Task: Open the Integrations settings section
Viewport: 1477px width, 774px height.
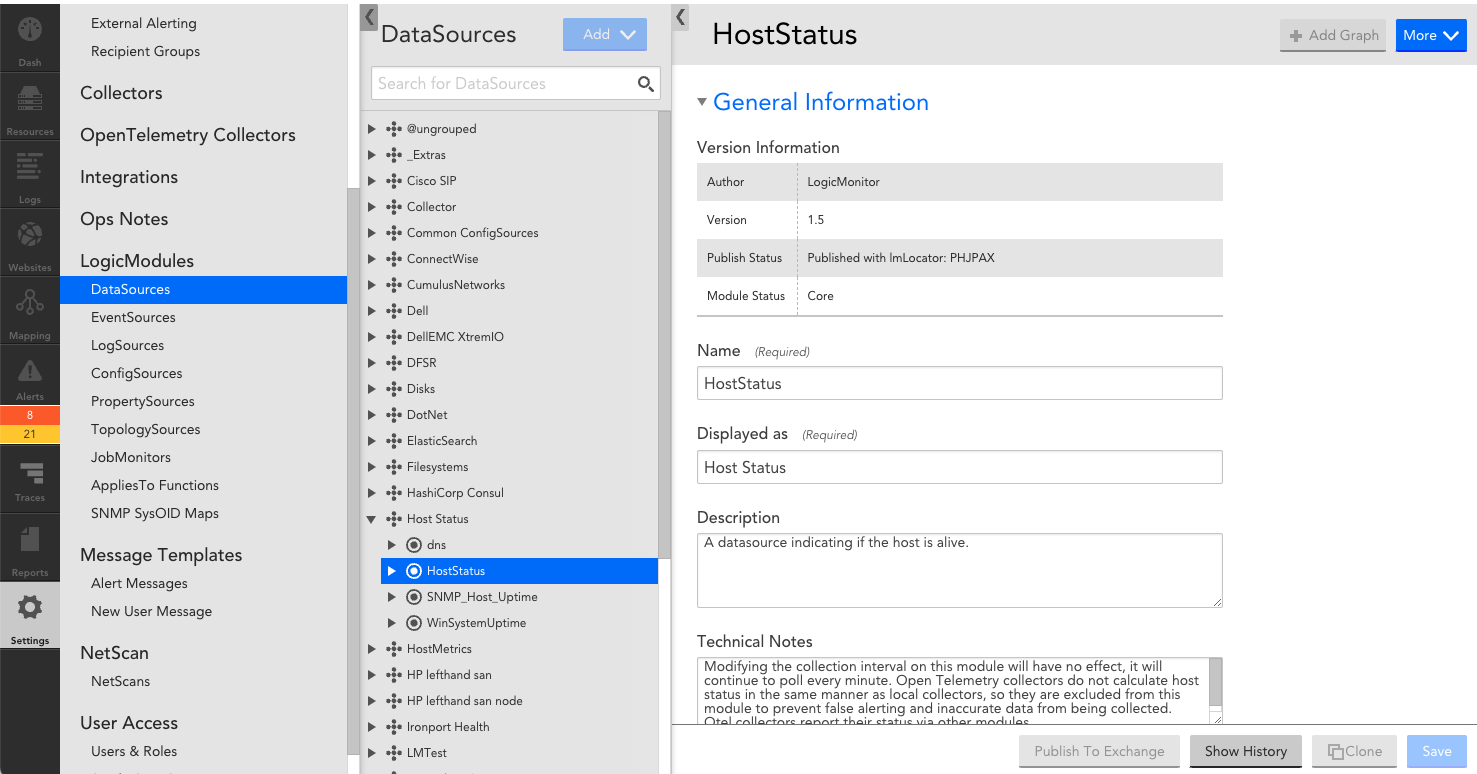Action: 129,177
